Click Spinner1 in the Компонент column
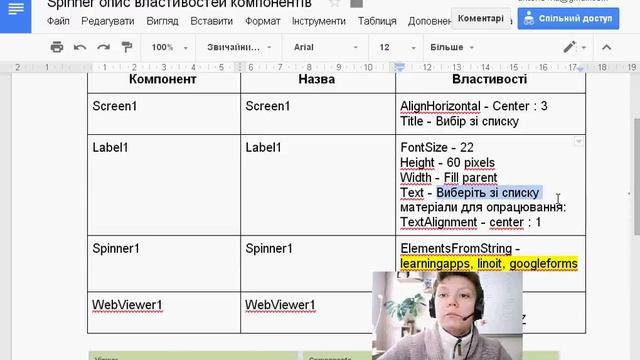The image size is (640, 360). [x=116, y=248]
